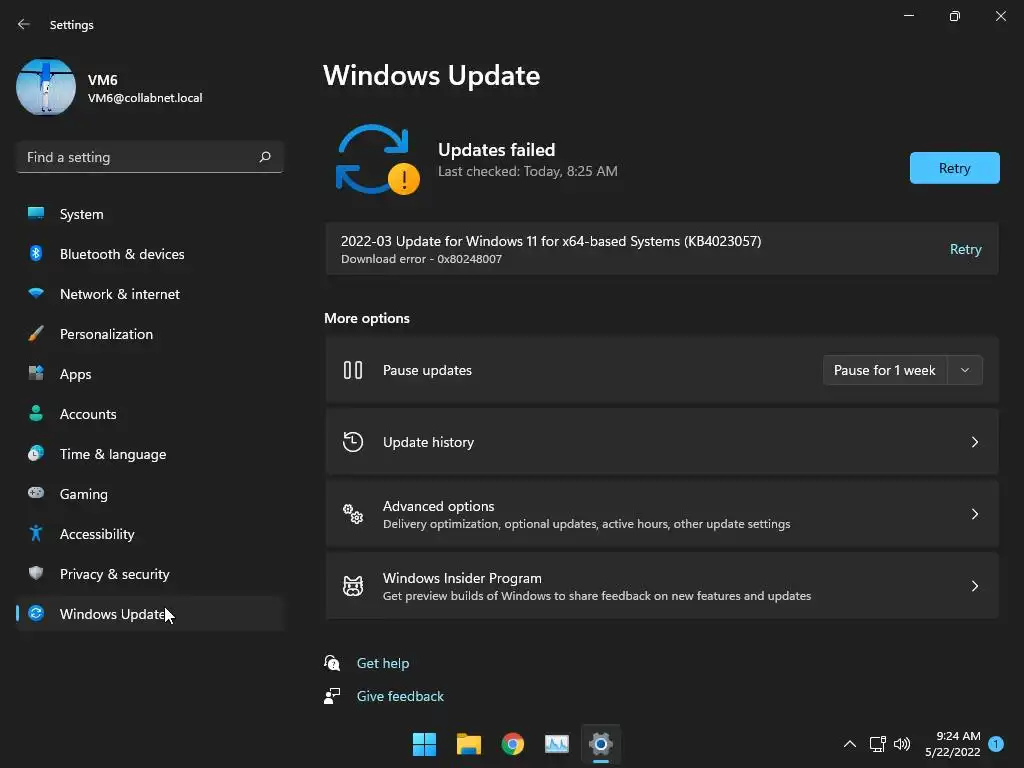Expand the Windows Insider Program chevron

coord(974,586)
